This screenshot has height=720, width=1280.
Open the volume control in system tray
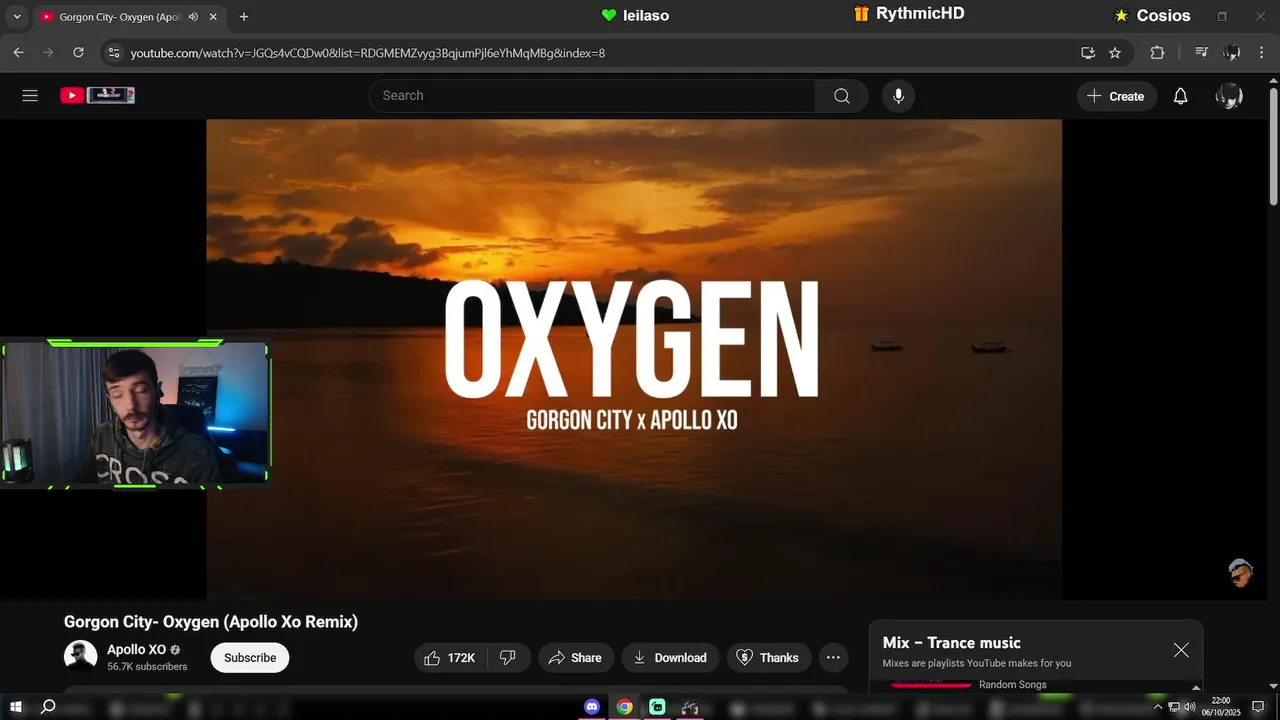click(1190, 707)
